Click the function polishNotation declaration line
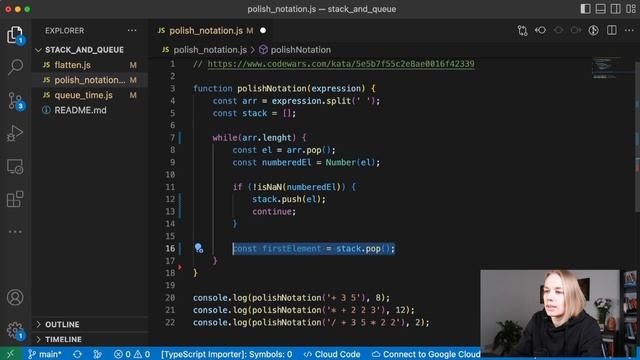The height and width of the screenshot is (360, 640). coord(284,88)
